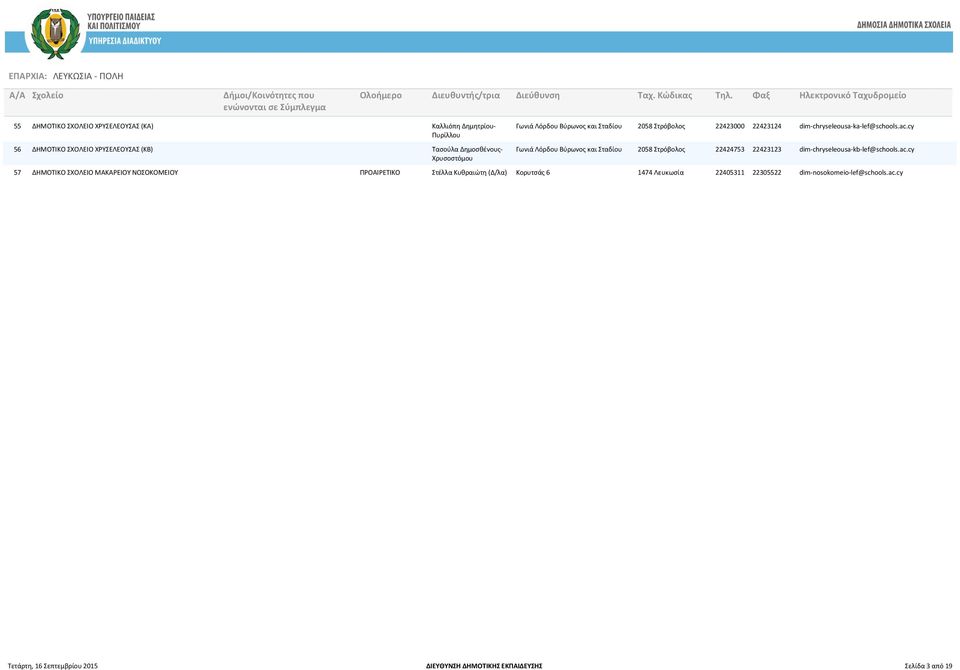Click the 'Ταχ. Κώδικας' column header
Viewport: 960px width, 670px height.
point(664,96)
